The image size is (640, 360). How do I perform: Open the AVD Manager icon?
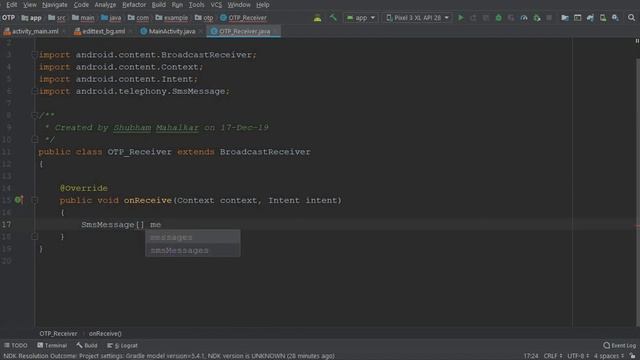(x=603, y=18)
